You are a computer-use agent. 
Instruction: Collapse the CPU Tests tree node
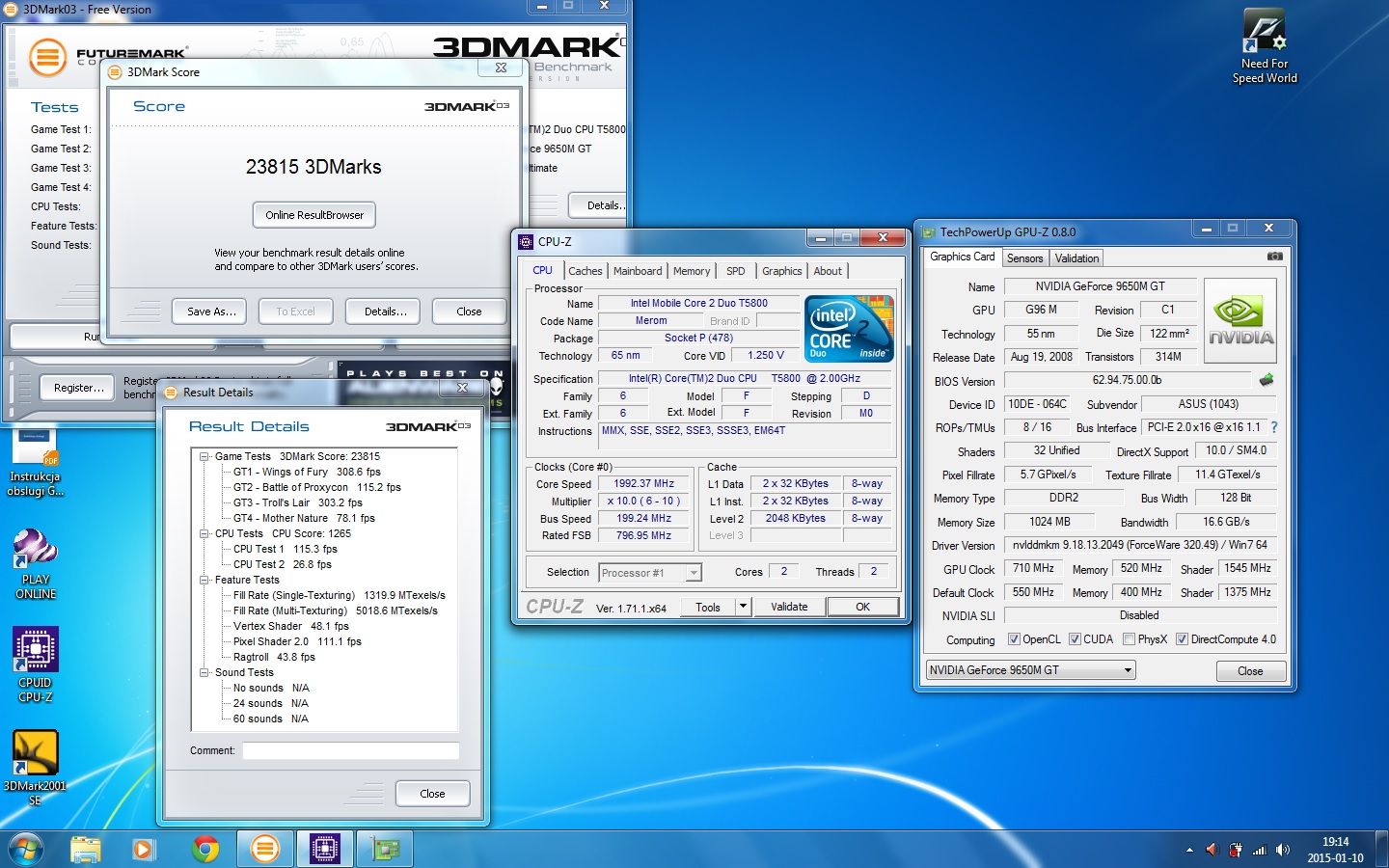[204, 533]
